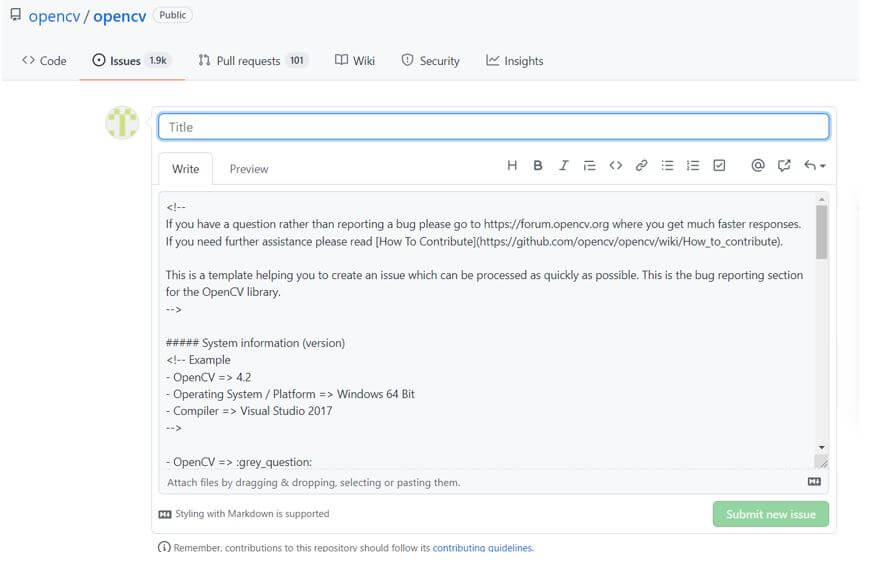The image size is (879, 573).
Task: Click the Public badge
Action: [x=173, y=15]
